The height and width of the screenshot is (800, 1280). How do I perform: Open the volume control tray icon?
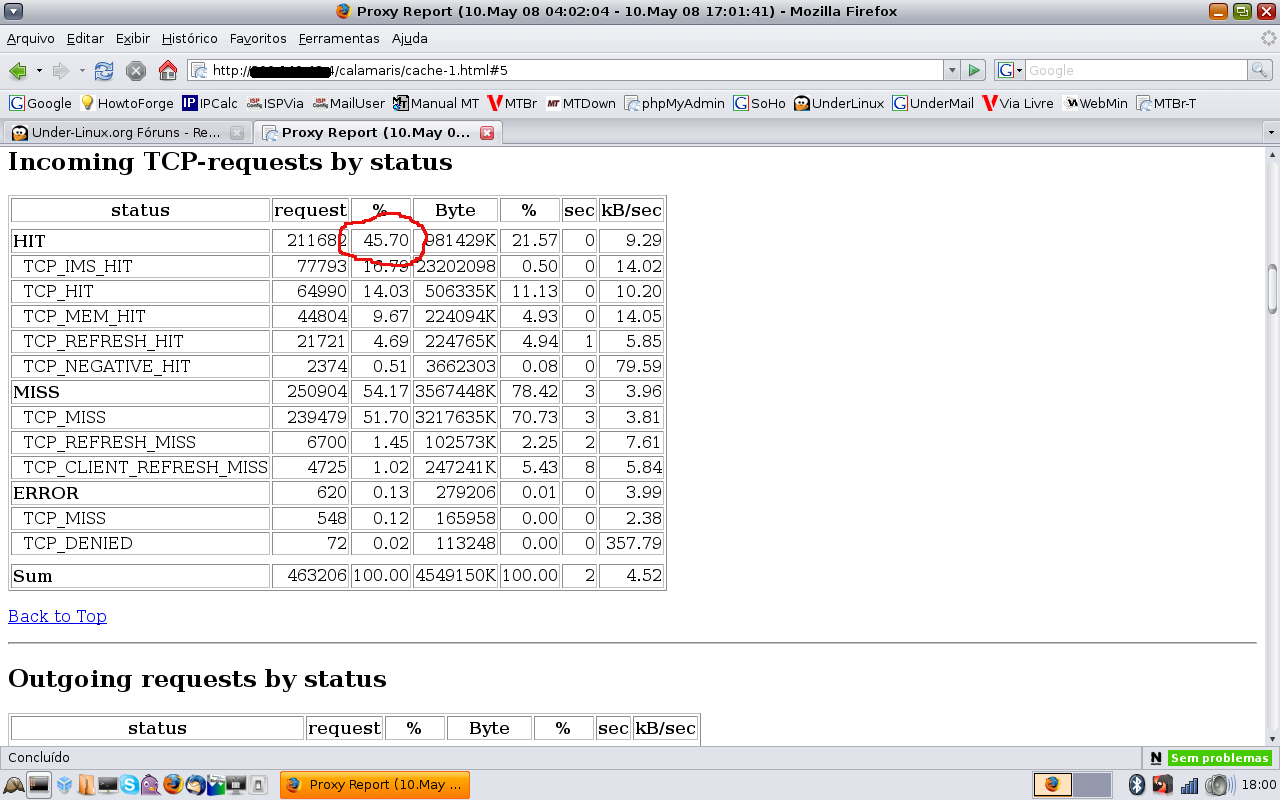tap(1218, 785)
